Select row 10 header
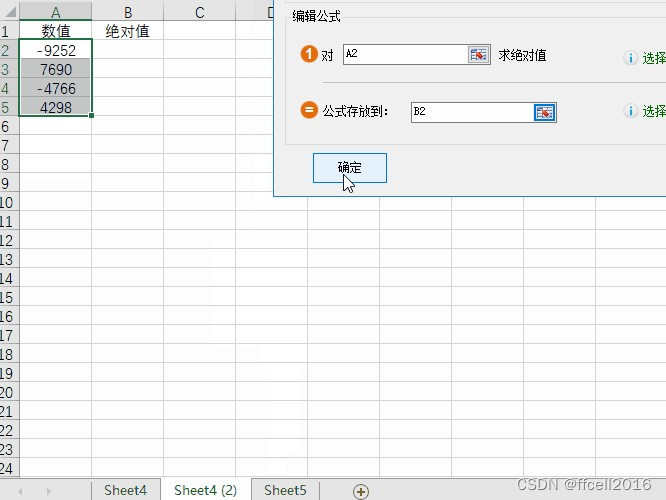The width and height of the screenshot is (666, 500). (9, 202)
